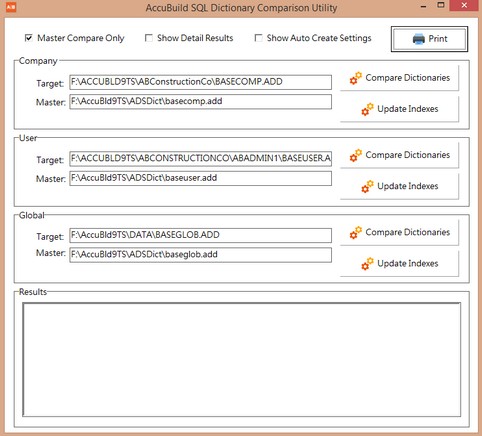Click the Print button
This screenshot has height=436, width=482.
click(429, 39)
